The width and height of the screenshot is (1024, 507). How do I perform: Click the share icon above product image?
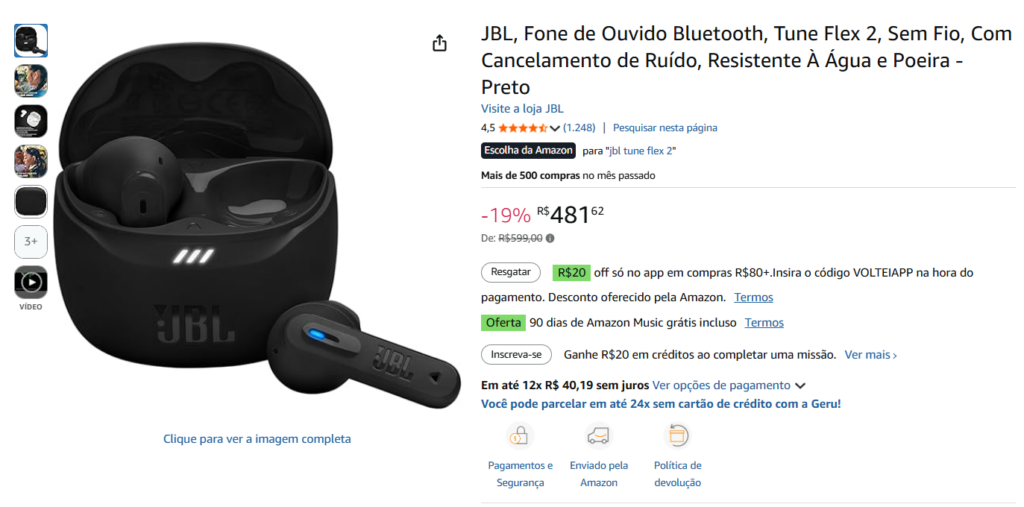point(440,43)
